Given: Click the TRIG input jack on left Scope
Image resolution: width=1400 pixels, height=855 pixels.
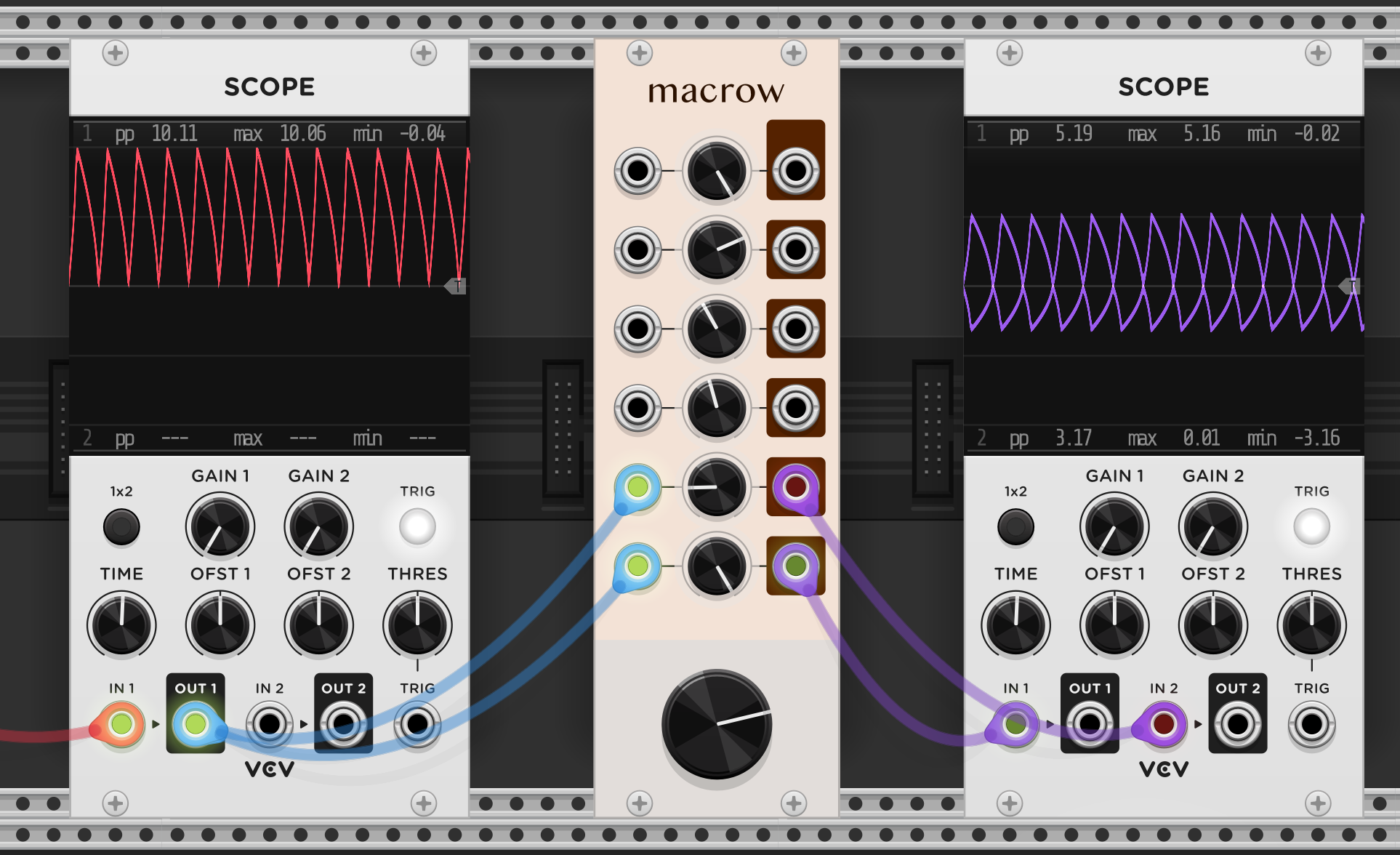Looking at the screenshot, I should (417, 724).
